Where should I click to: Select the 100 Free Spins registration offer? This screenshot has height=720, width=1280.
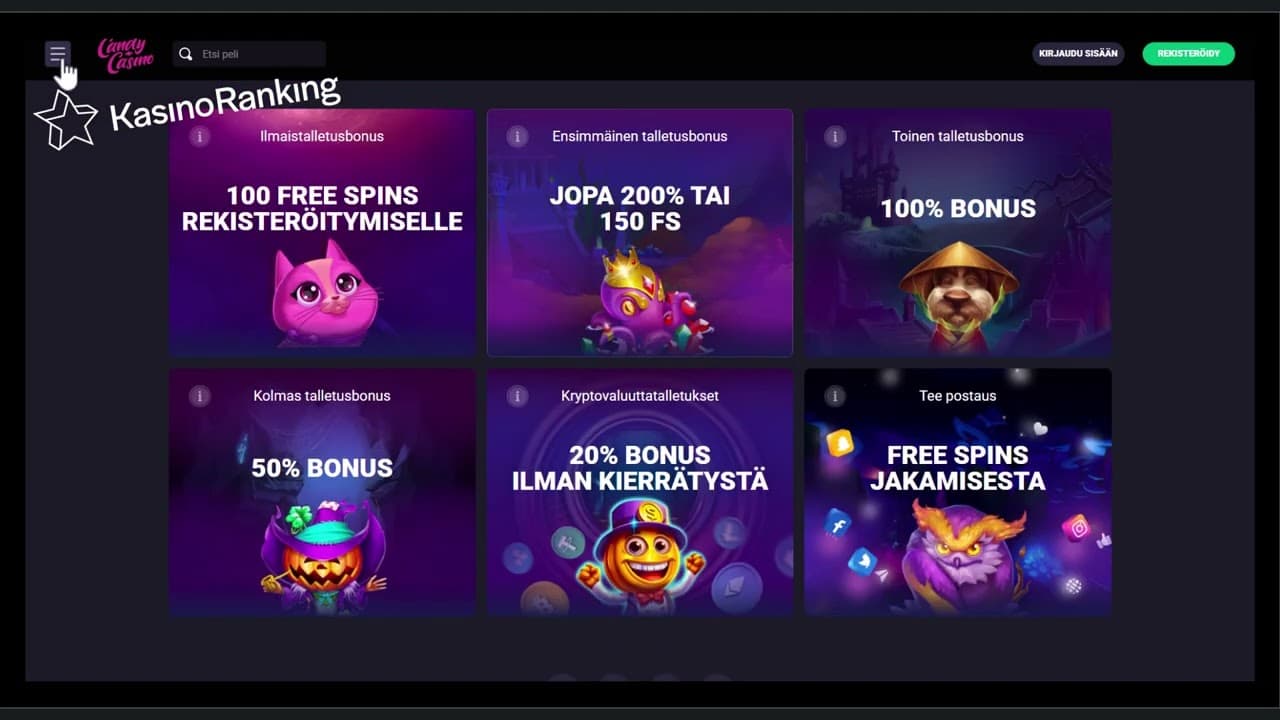(x=322, y=232)
